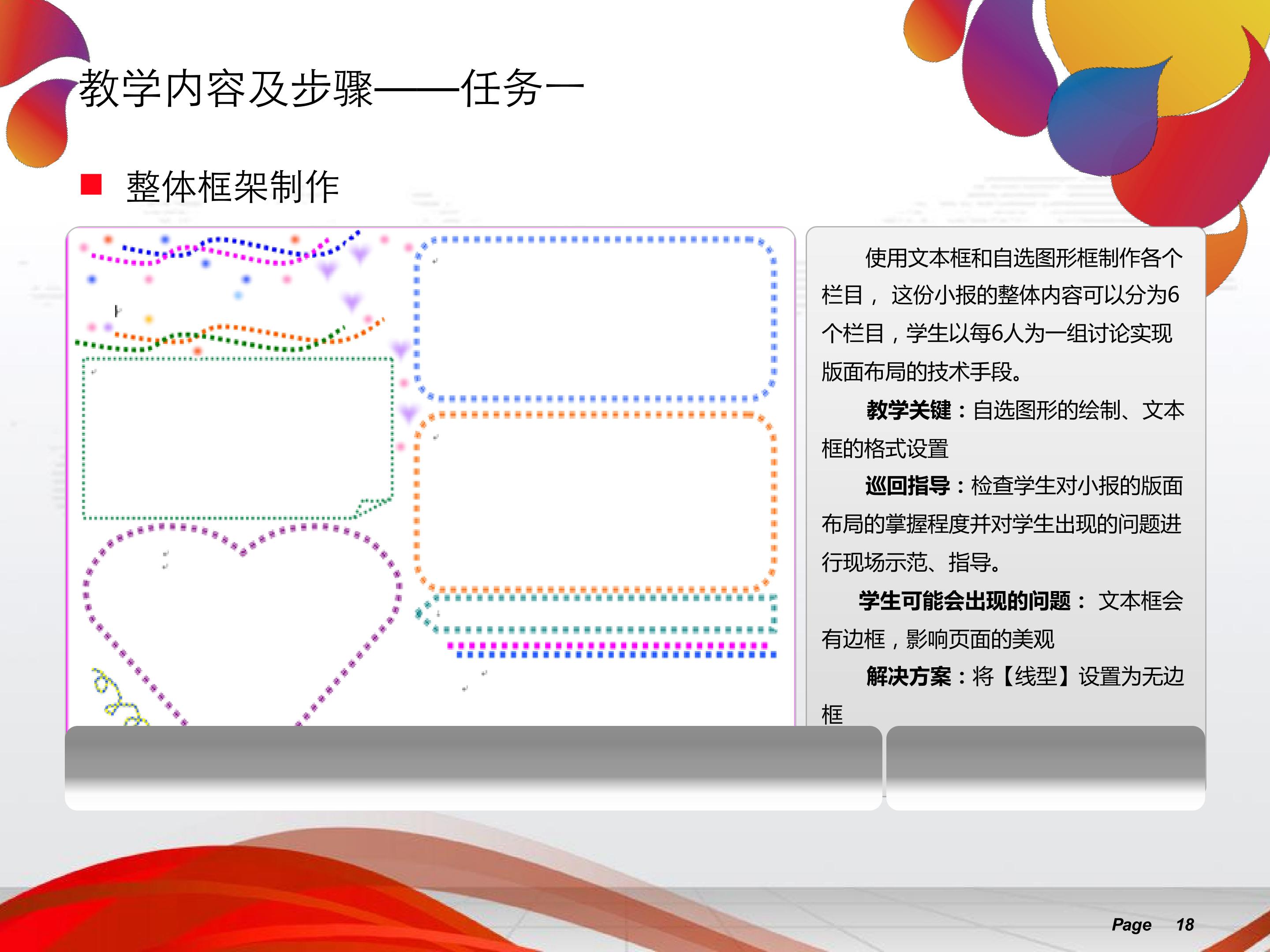Click the bold label 学生可能会出现的问题
Screen dimensions: 1270x952
pyautogui.click(x=964, y=601)
